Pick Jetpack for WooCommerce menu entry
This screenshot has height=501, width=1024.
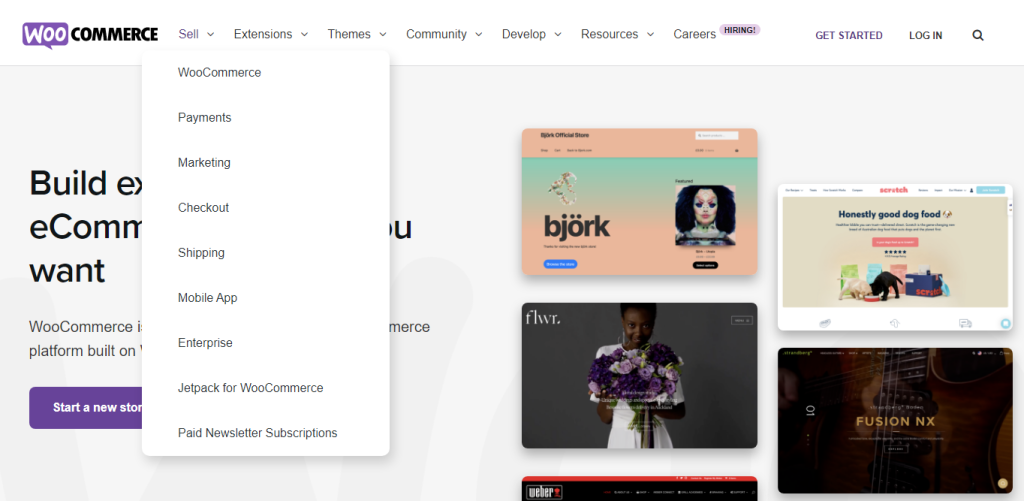coord(251,388)
